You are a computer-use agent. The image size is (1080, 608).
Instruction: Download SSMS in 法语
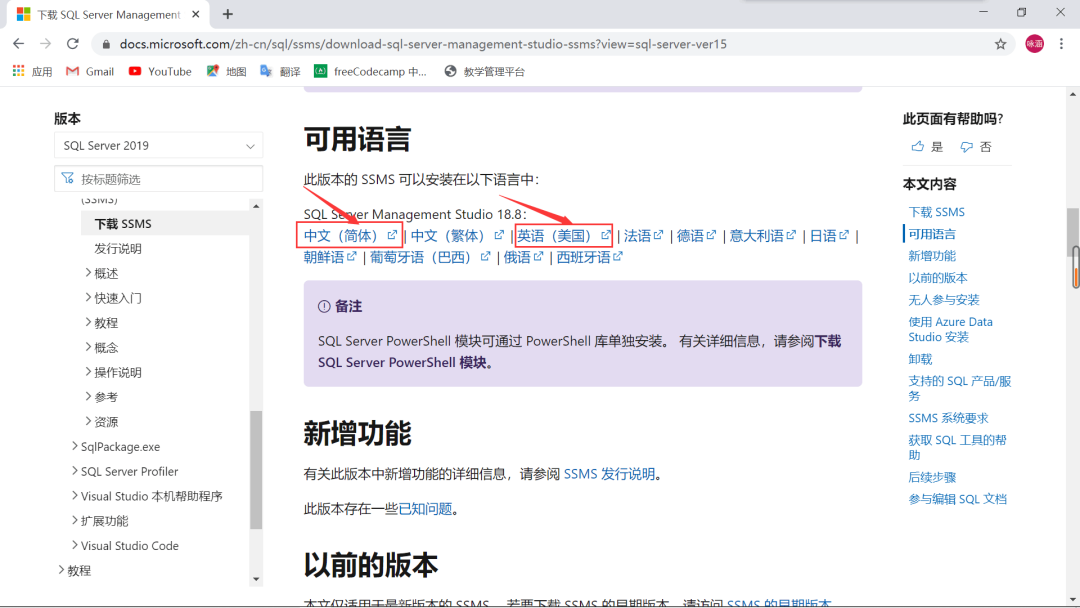643,235
